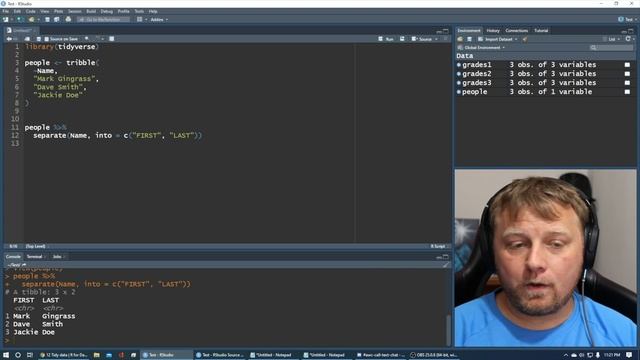Expand the people data frame details
The image size is (640, 360).
pos(459,92)
